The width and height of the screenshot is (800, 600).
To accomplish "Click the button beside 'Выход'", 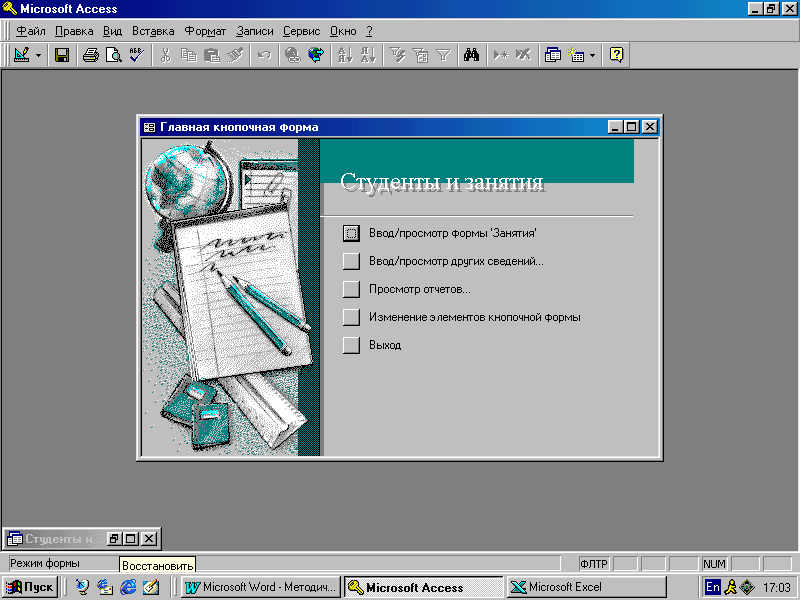I will 351,345.
